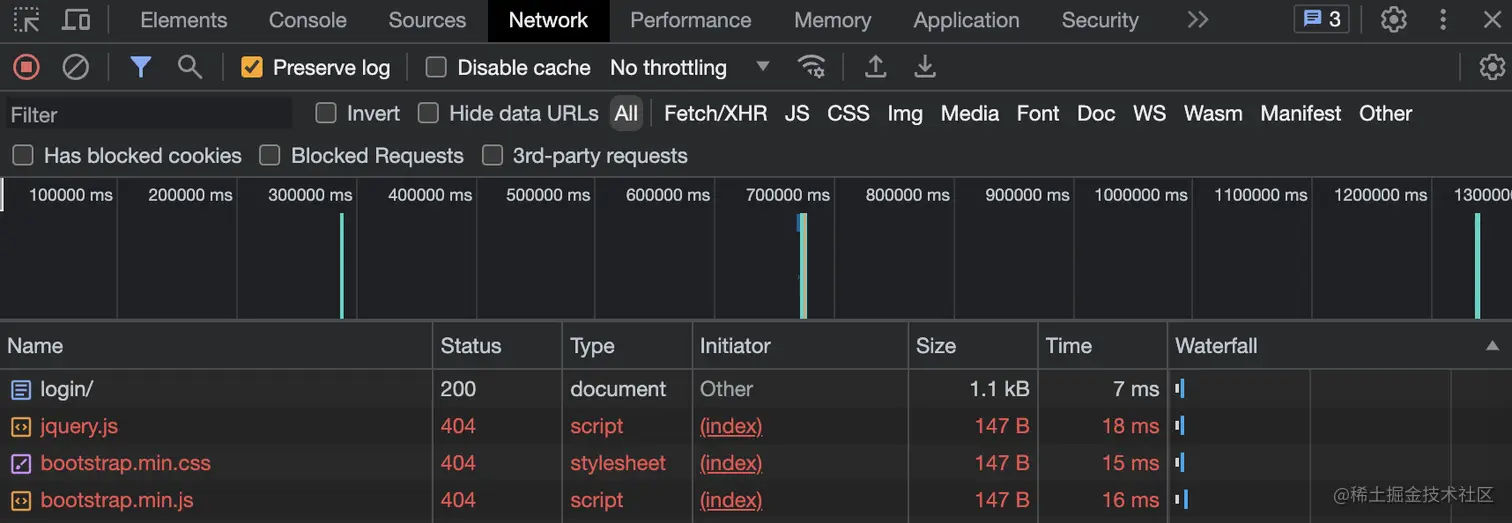Open the inspect element picker

pos(27,19)
